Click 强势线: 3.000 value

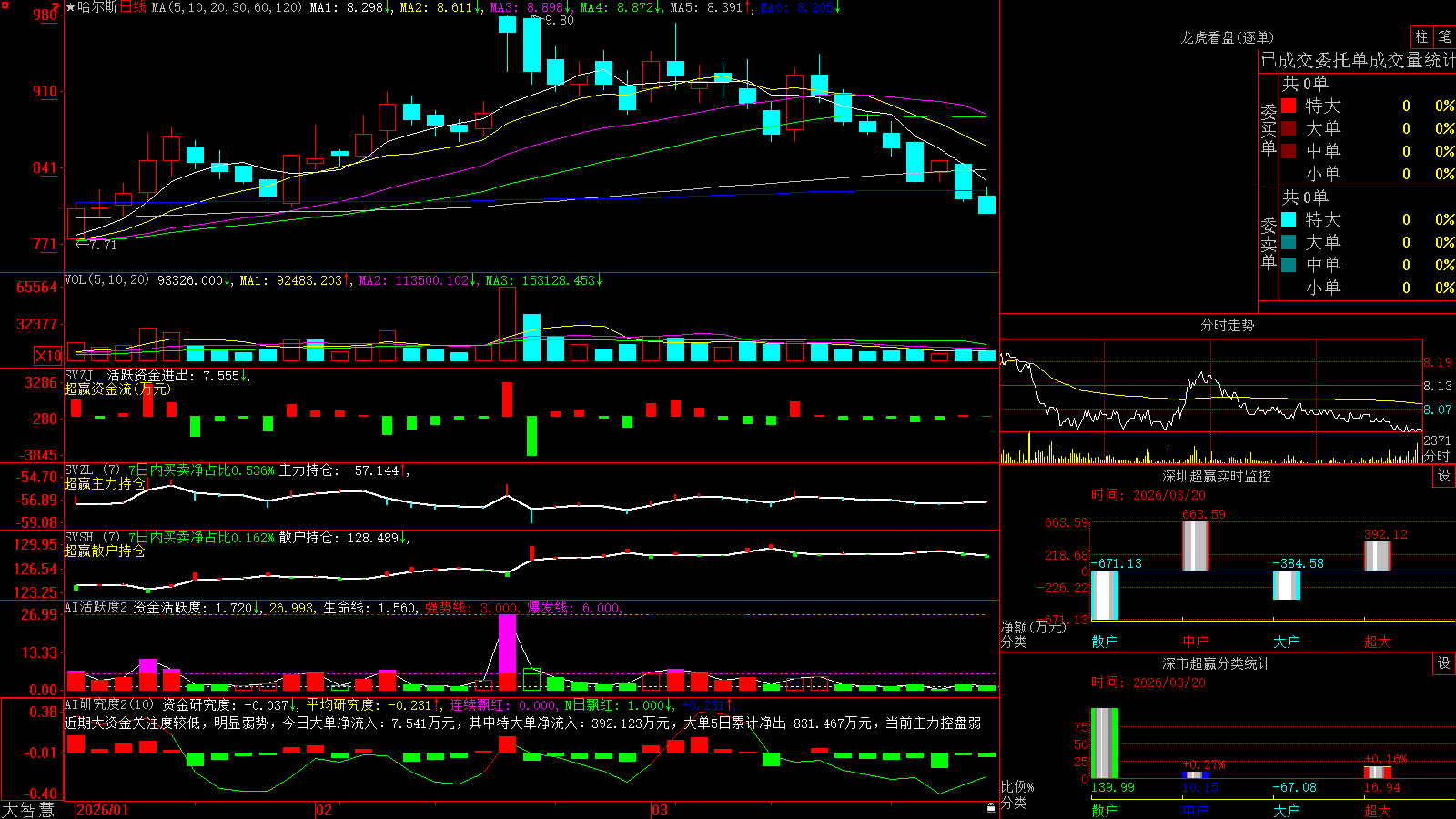pos(471,608)
